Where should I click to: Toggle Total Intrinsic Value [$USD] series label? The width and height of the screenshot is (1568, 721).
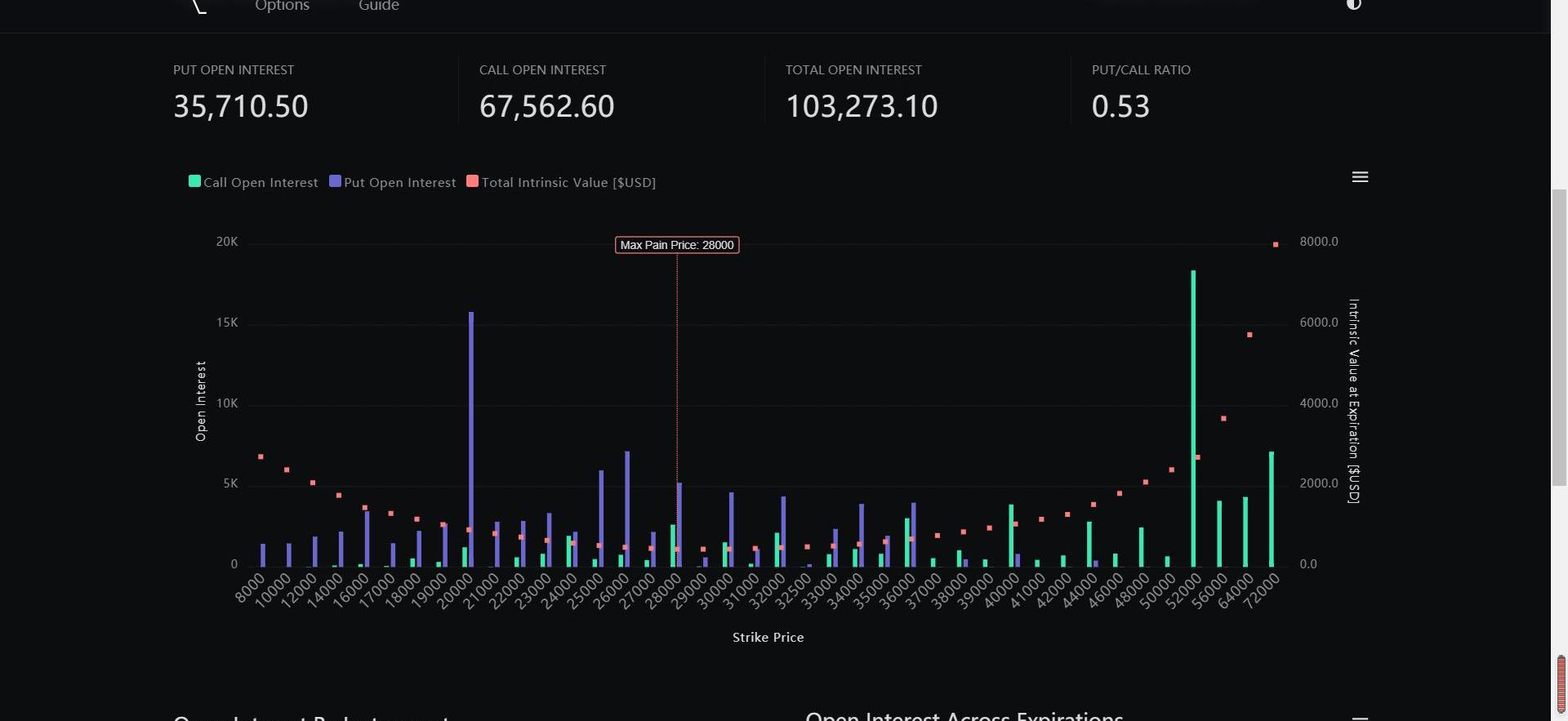[x=568, y=183]
